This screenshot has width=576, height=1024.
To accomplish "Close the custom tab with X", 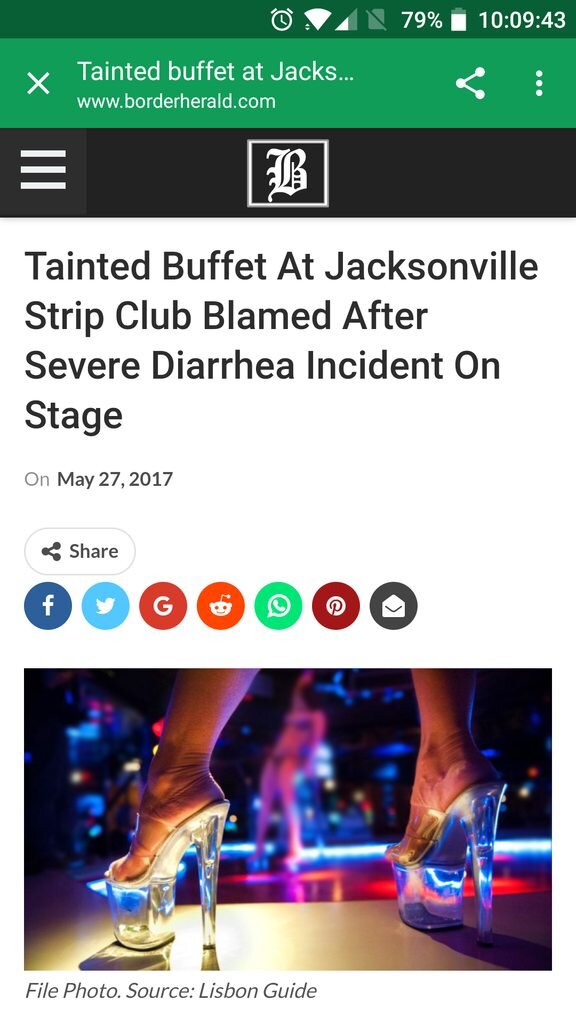I will (x=39, y=84).
